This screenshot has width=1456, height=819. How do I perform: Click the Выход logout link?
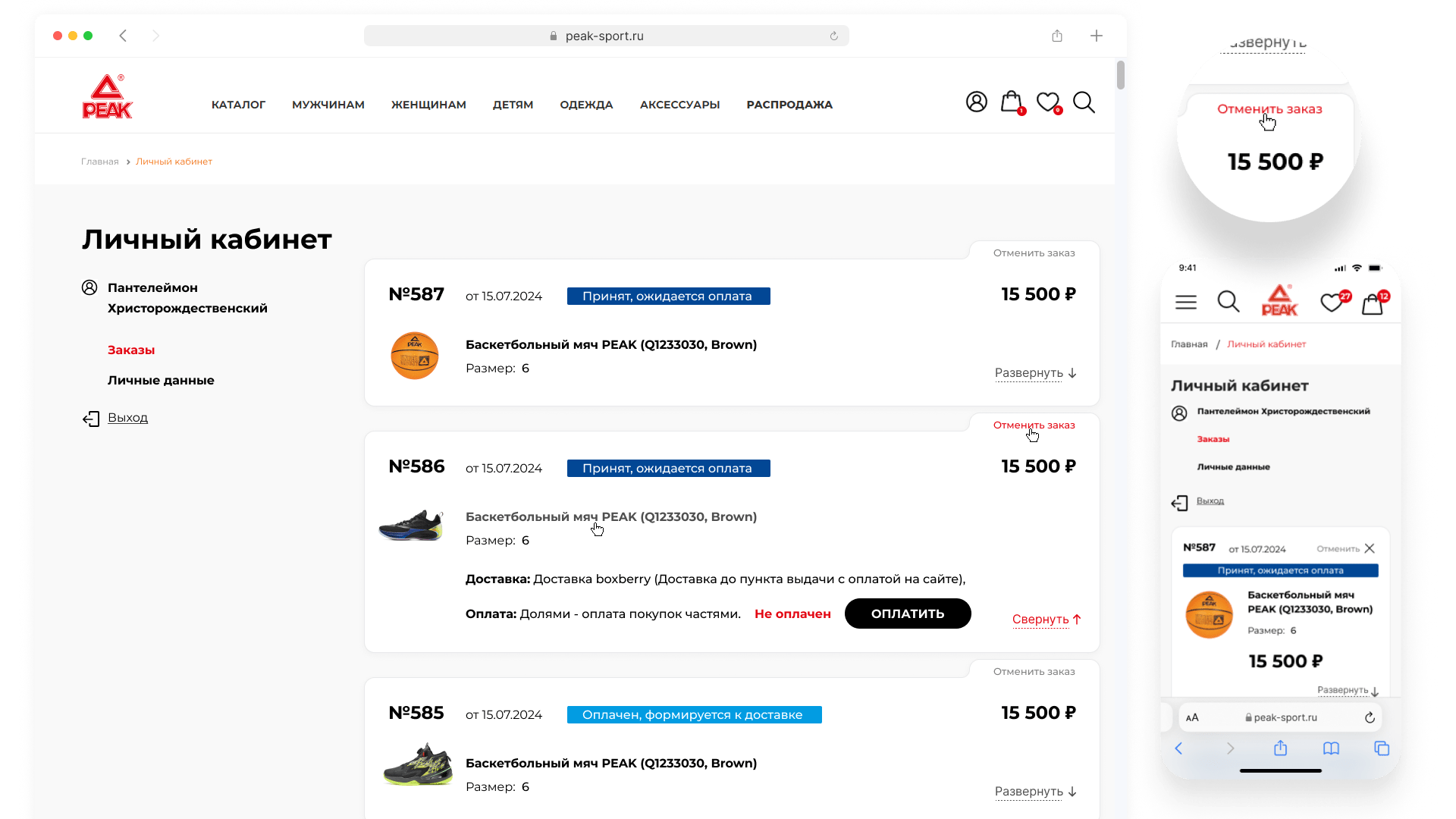tap(127, 418)
